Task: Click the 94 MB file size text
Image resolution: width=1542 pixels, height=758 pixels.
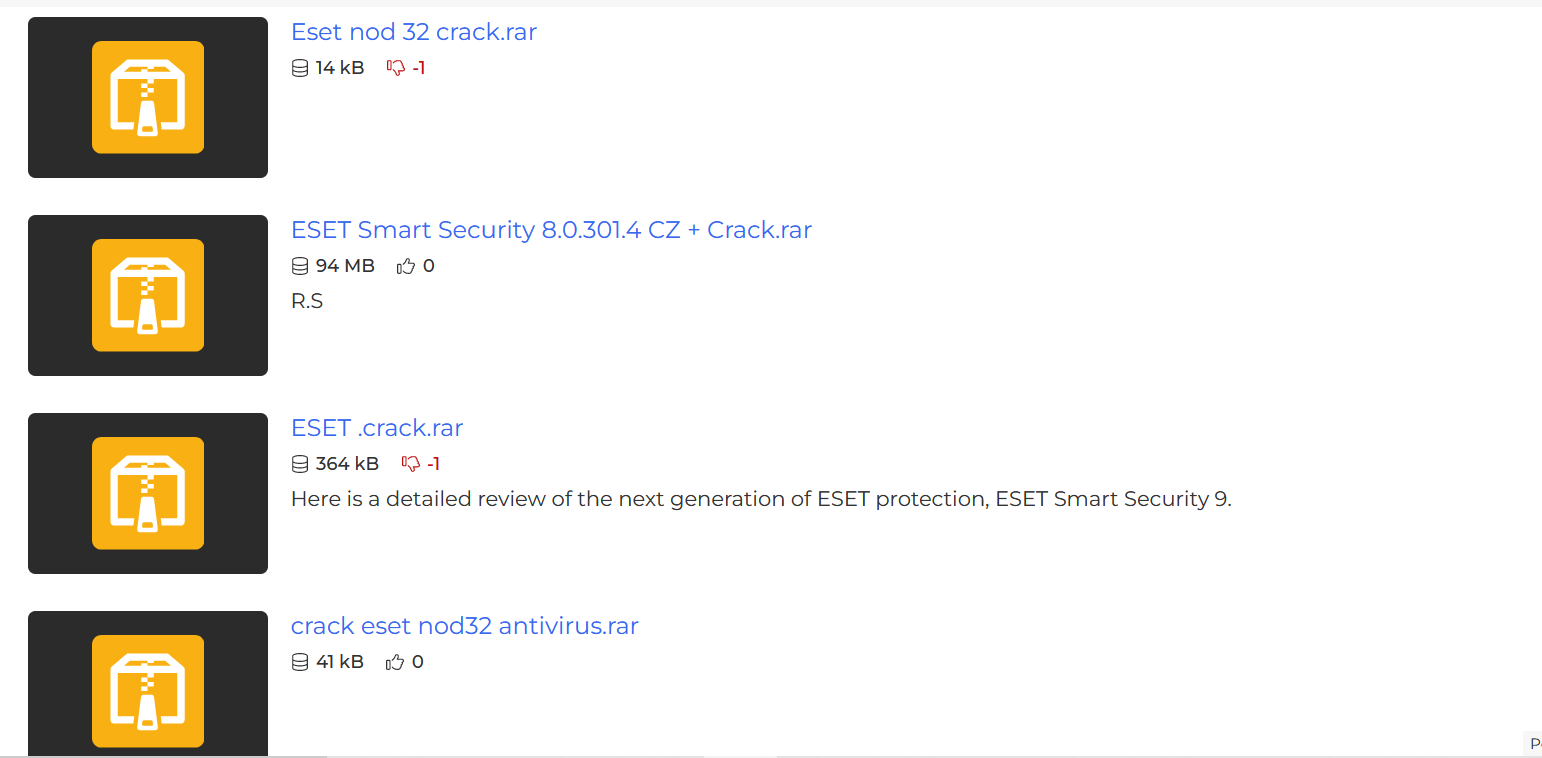Action: point(345,266)
